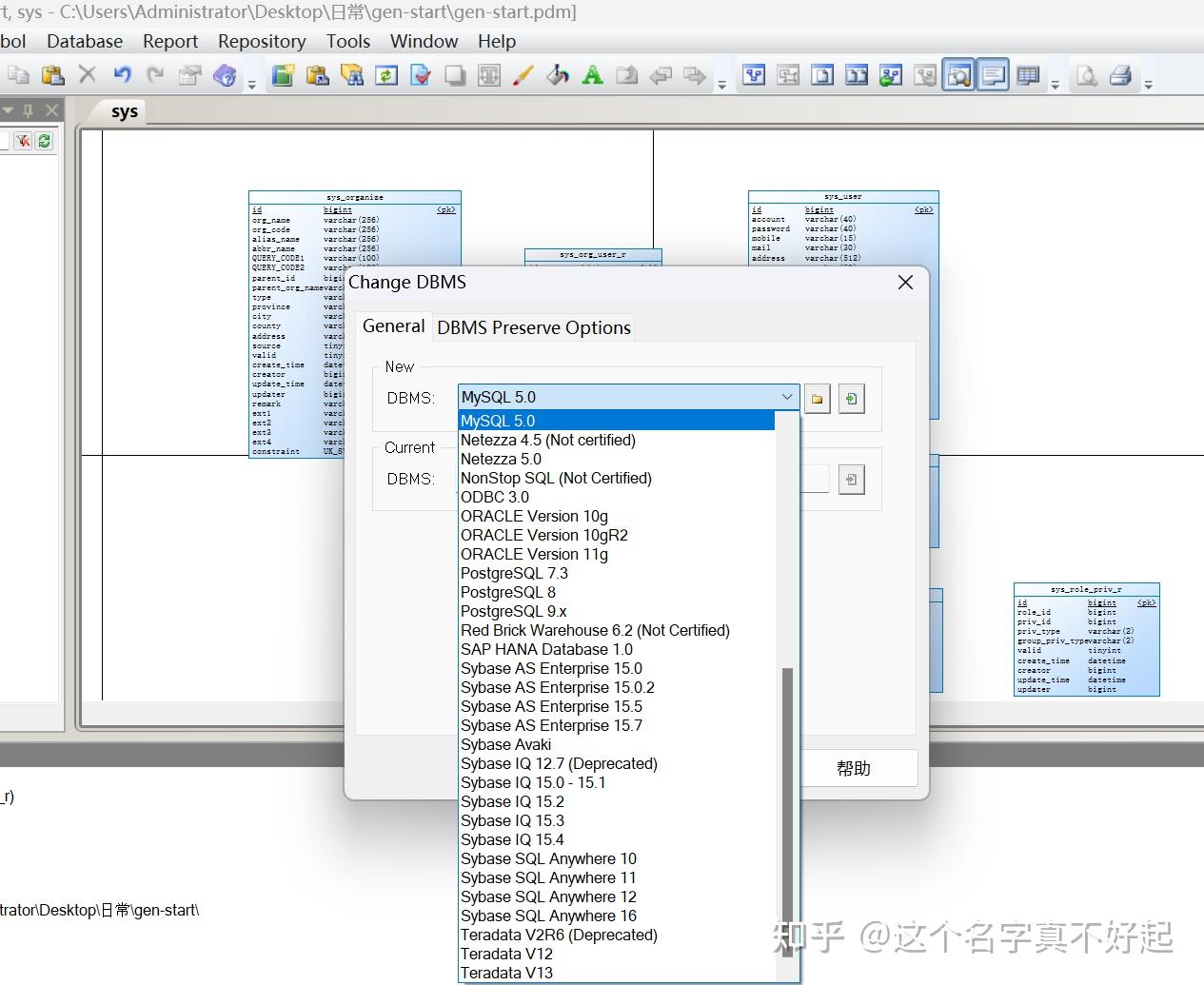Open the left panel dropdown triangle
This screenshot has width=1204, height=985.
[8, 110]
